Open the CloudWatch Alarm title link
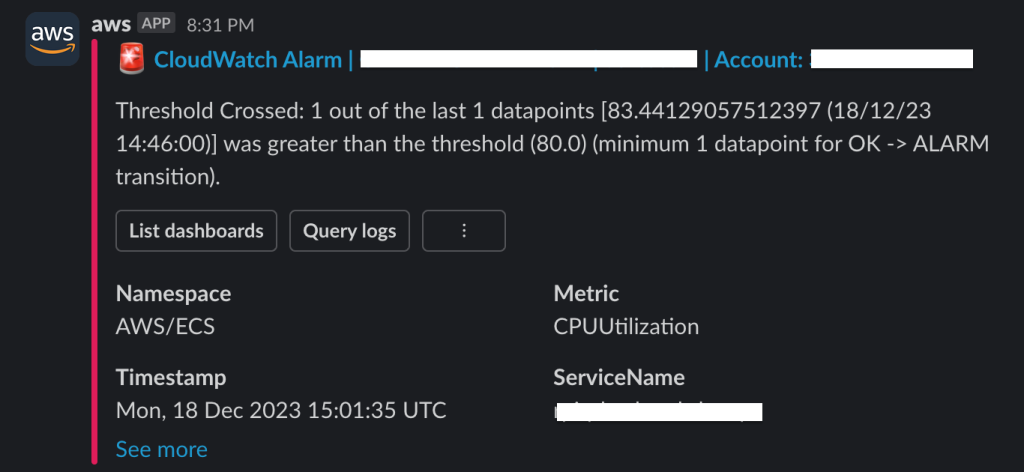Viewport: 1024px width, 472px height. [248, 60]
